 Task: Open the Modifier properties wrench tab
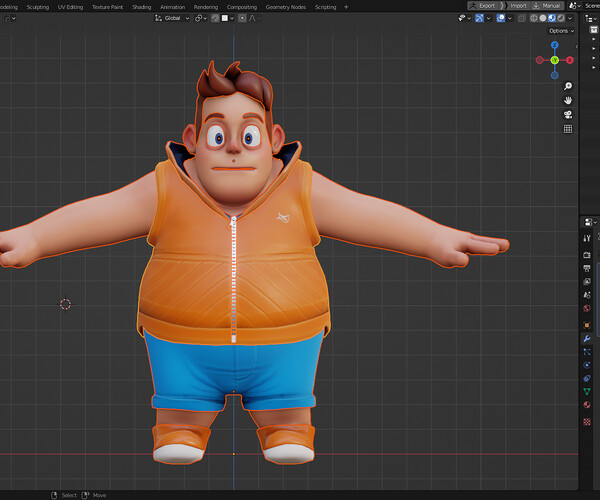(587, 339)
